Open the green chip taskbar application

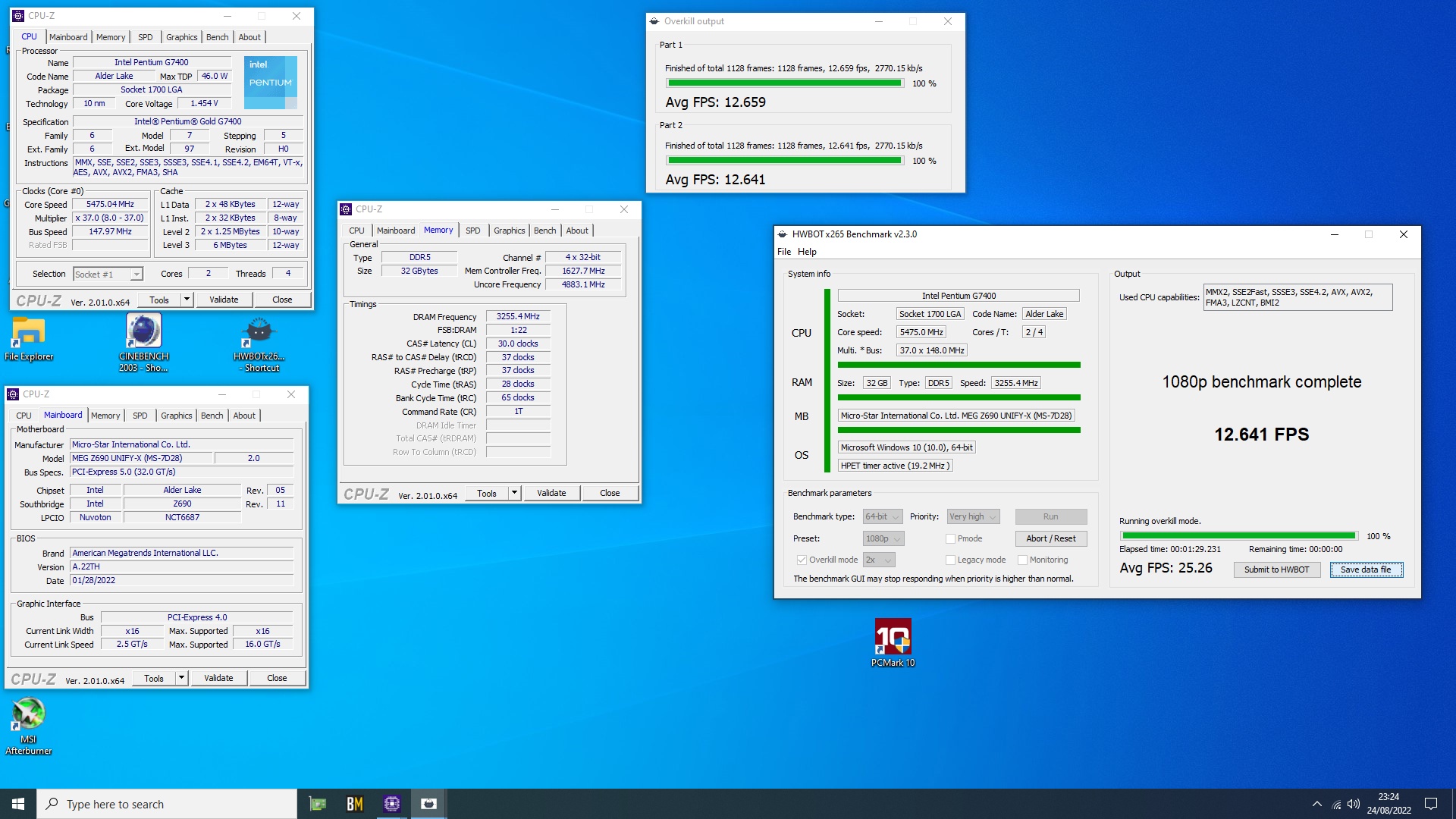click(x=317, y=804)
